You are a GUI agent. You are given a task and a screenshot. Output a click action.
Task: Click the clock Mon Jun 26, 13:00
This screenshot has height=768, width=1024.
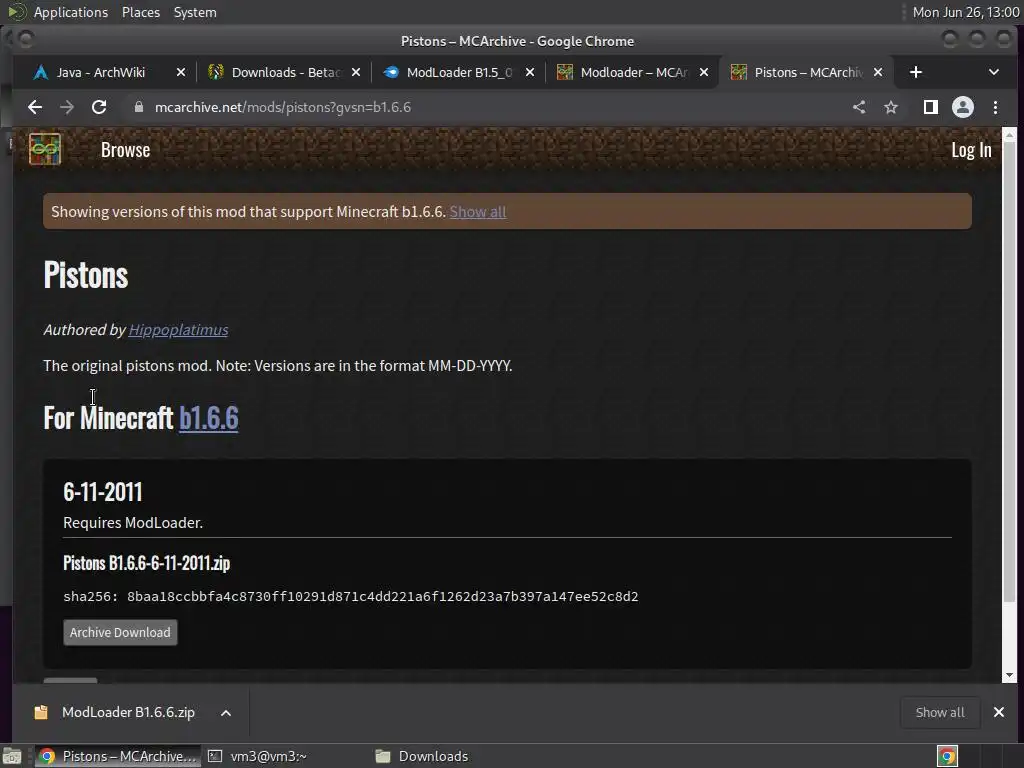pyautogui.click(x=966, y=12)
